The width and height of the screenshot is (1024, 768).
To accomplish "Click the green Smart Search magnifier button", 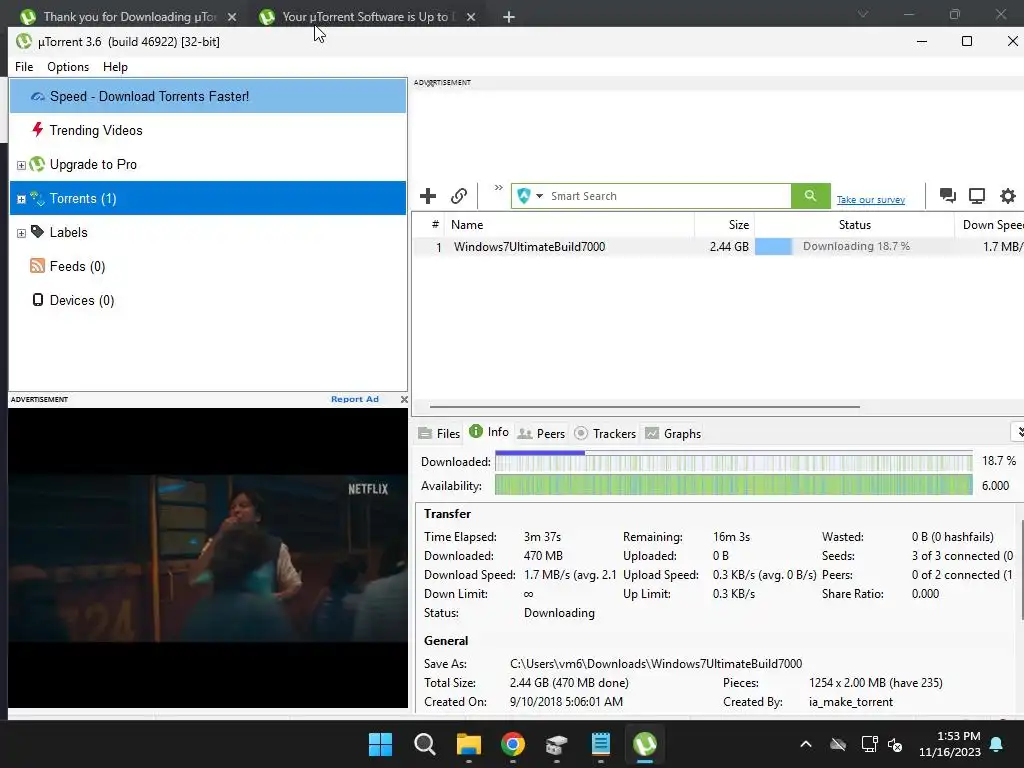I will click(810, 196).
